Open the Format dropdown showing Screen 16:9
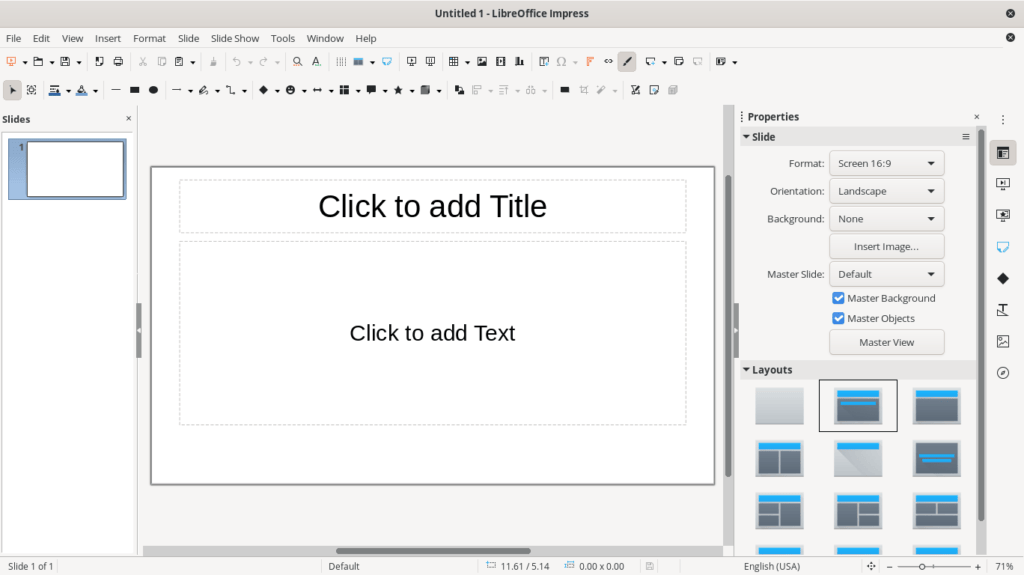1024x575 pixels. point(886,163)
